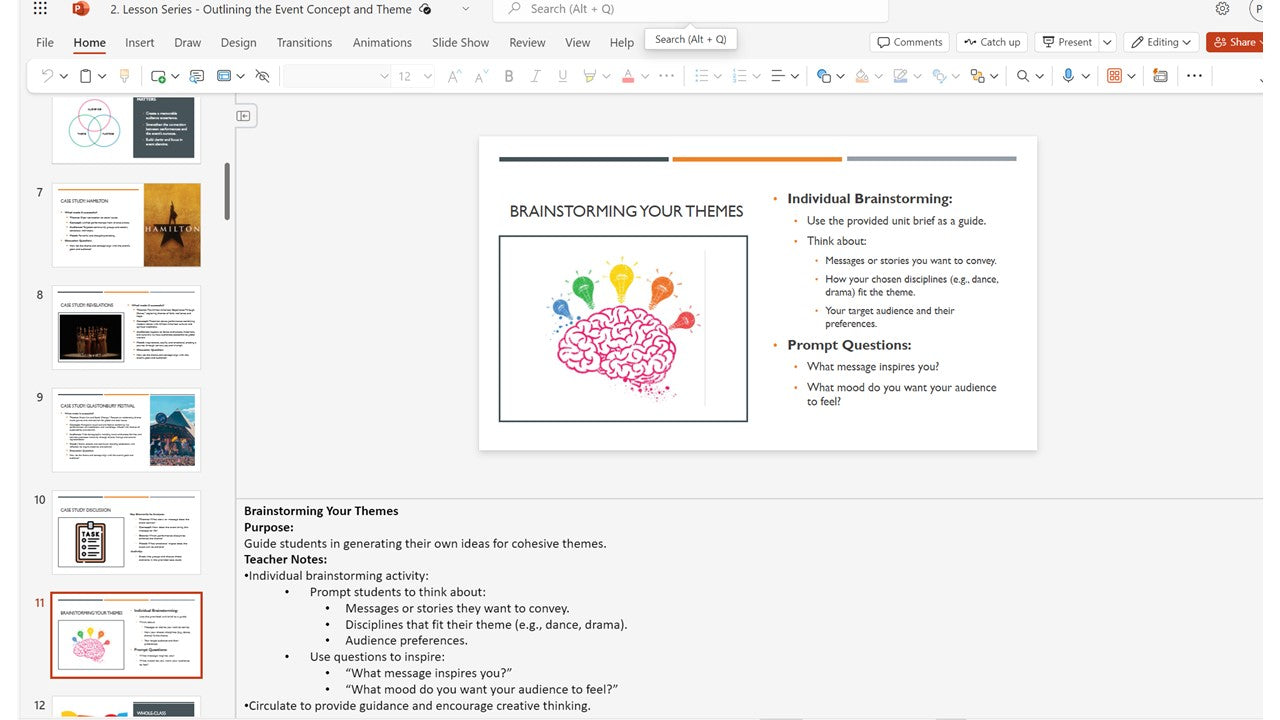Screen dimensions: 1280x720
Task: Click the Paste clipboard icon
Action: point(87,76)
